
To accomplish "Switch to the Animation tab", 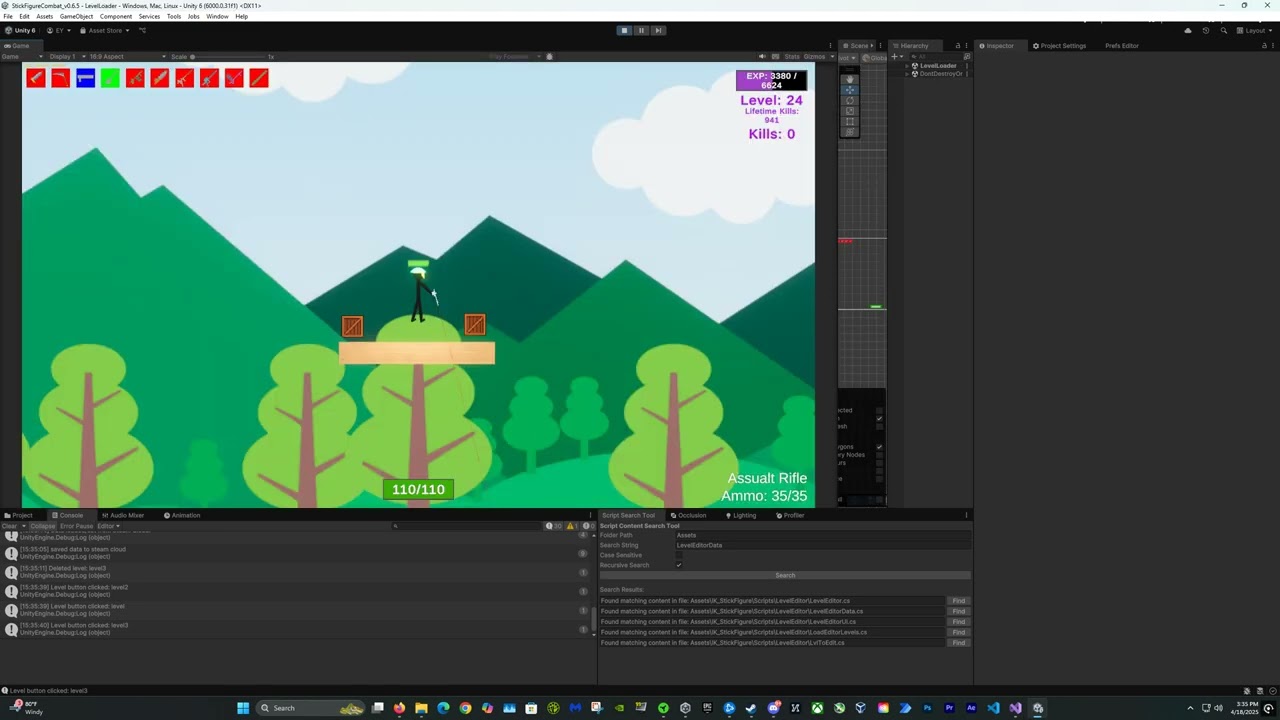I will 182,515.
